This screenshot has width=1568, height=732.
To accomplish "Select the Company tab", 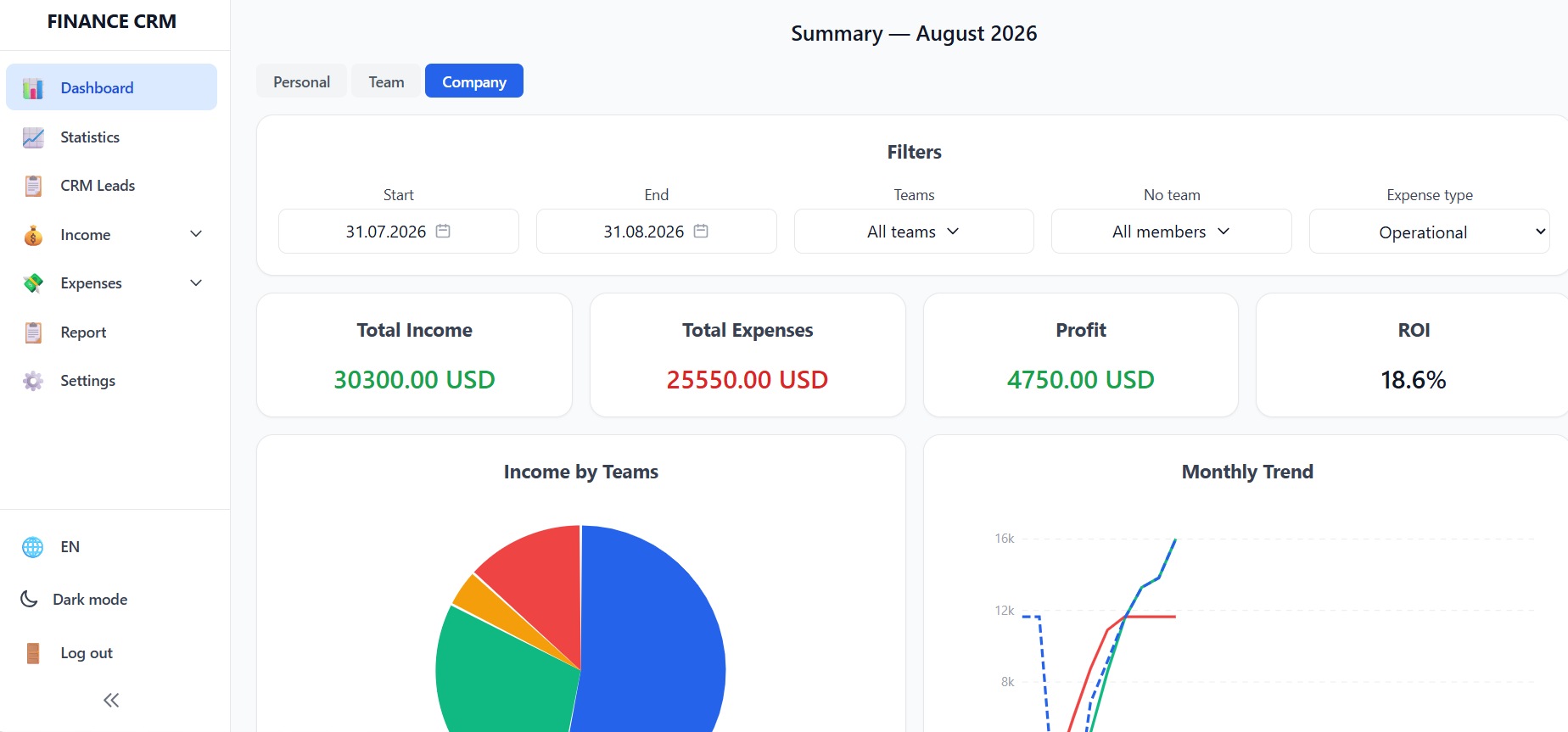I will [x=474, y=81].
